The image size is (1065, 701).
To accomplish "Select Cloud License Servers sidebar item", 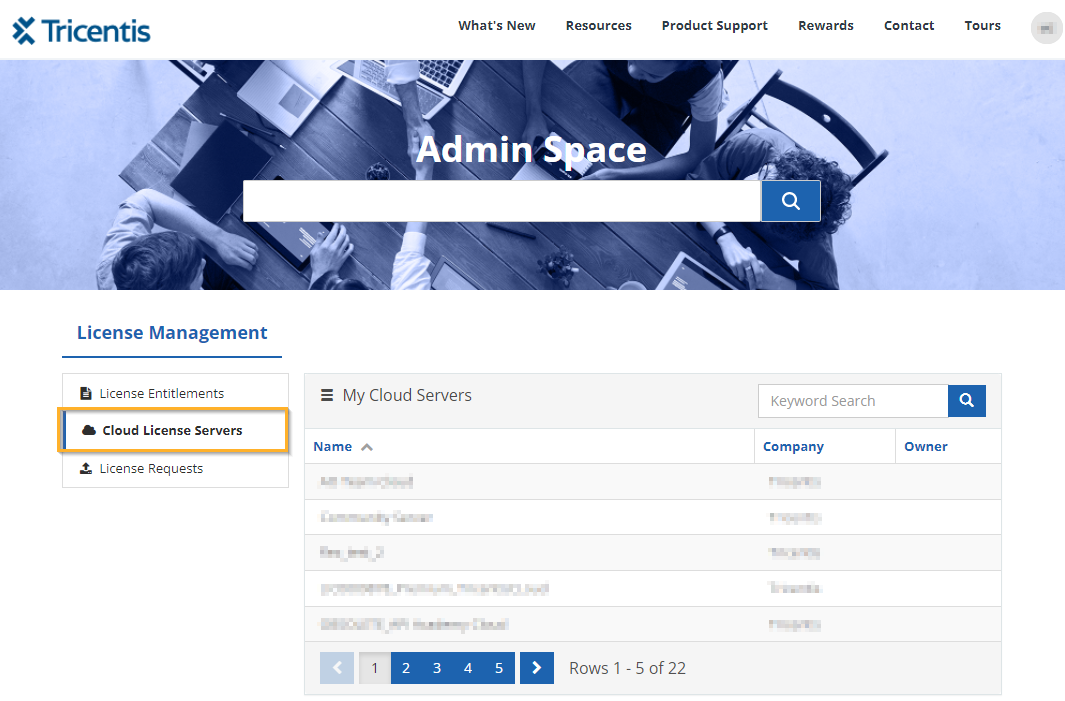I will (x=172, y=430).
